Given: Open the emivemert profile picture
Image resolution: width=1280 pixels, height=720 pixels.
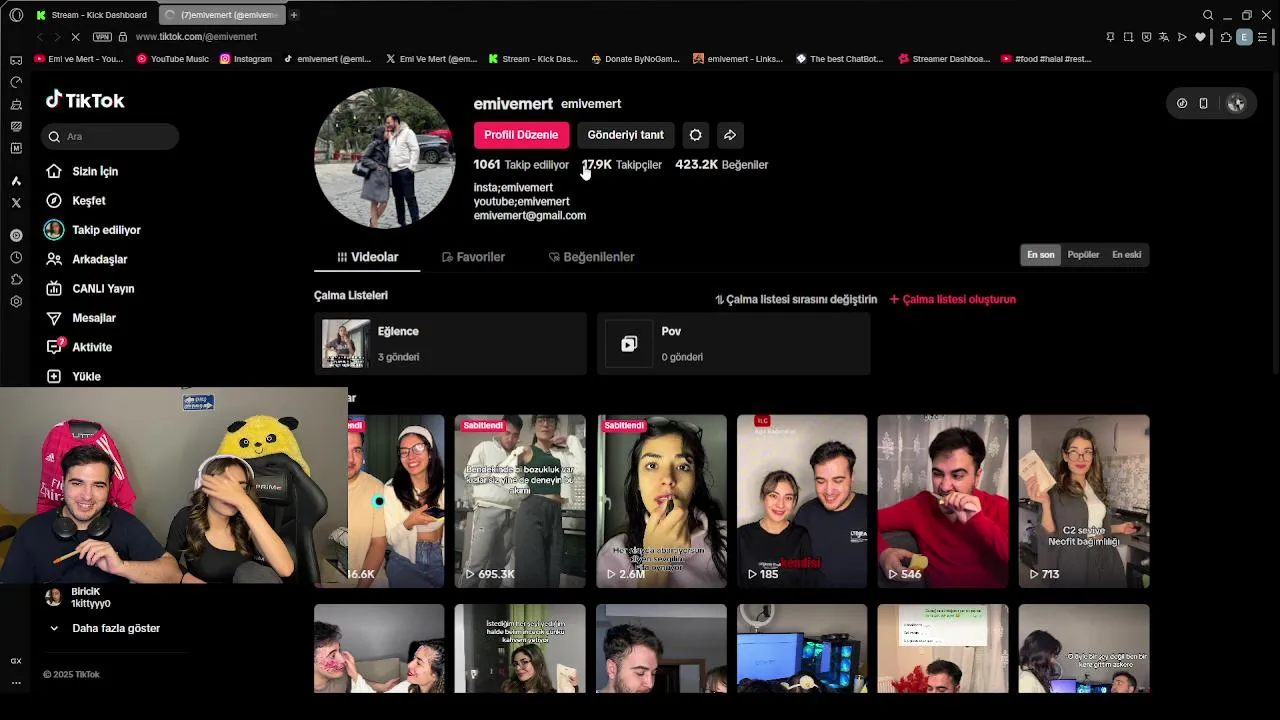Looking at the screenshot, I should click(385, 158).
